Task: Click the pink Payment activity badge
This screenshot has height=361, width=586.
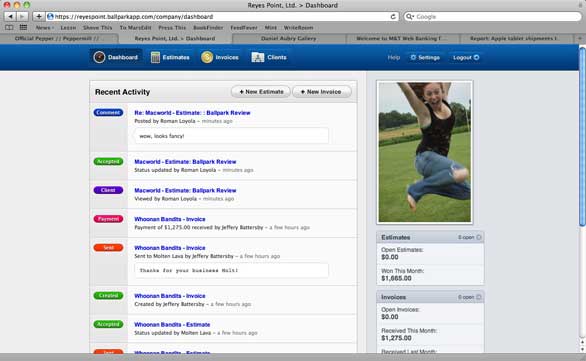Action: coord(108,219)
